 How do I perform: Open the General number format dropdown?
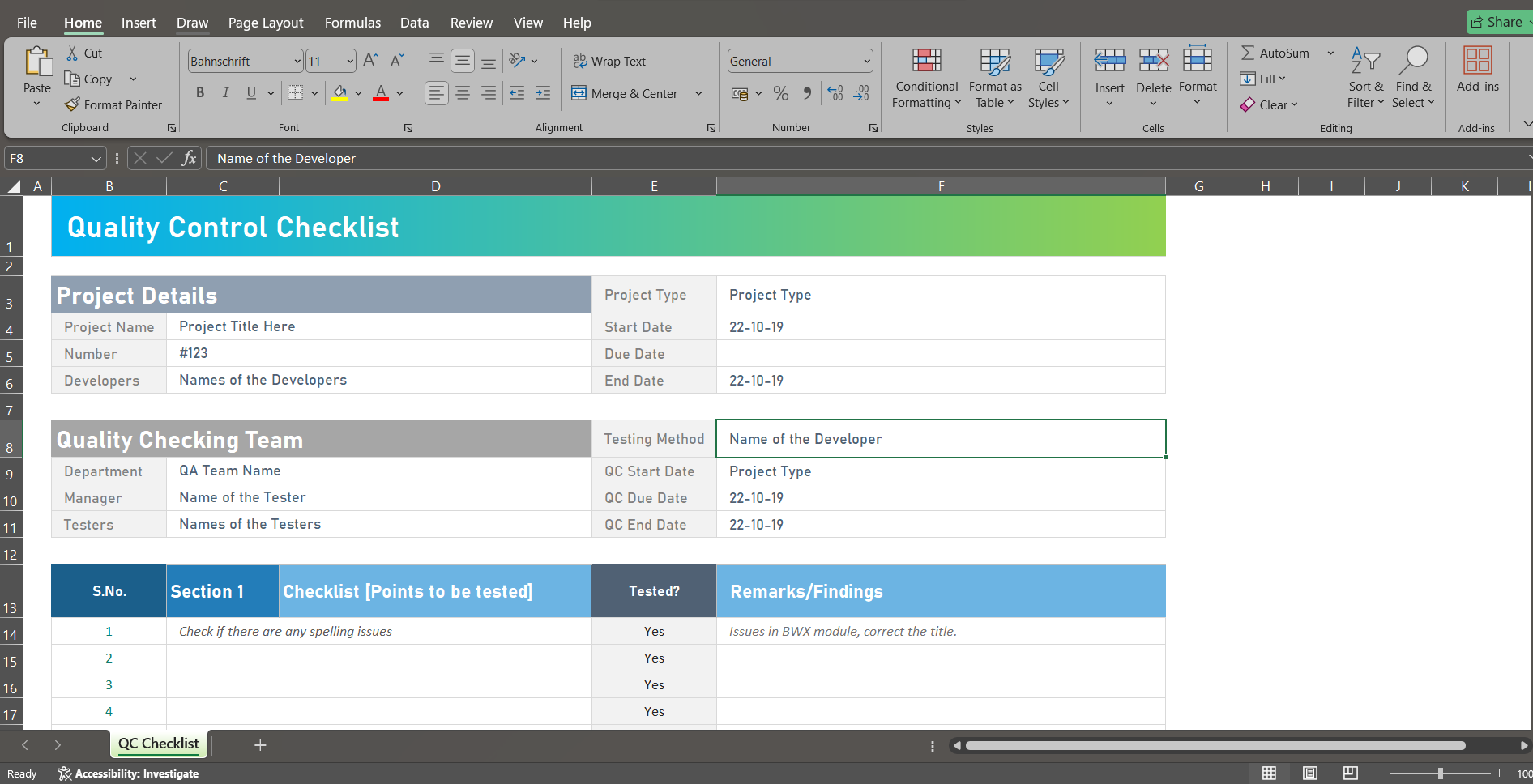tap(865, 61)
